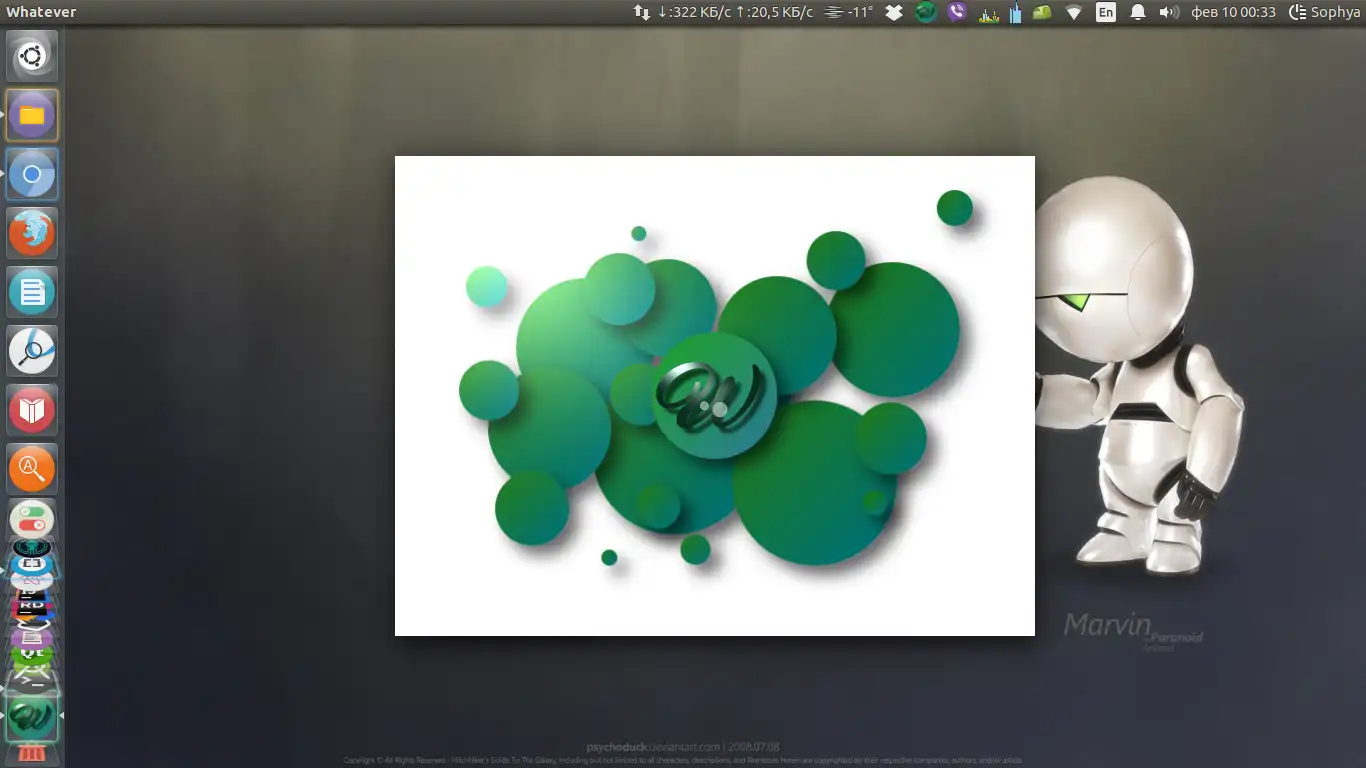Open the notifications bell indicator

pos(1137,12)
